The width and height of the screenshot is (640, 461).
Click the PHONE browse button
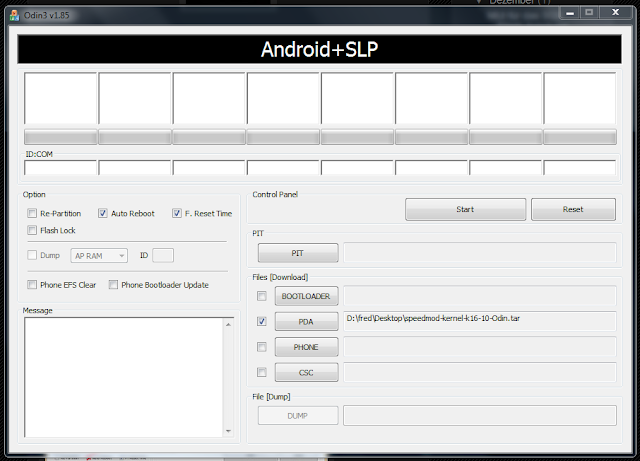click(x=307, y=347)
